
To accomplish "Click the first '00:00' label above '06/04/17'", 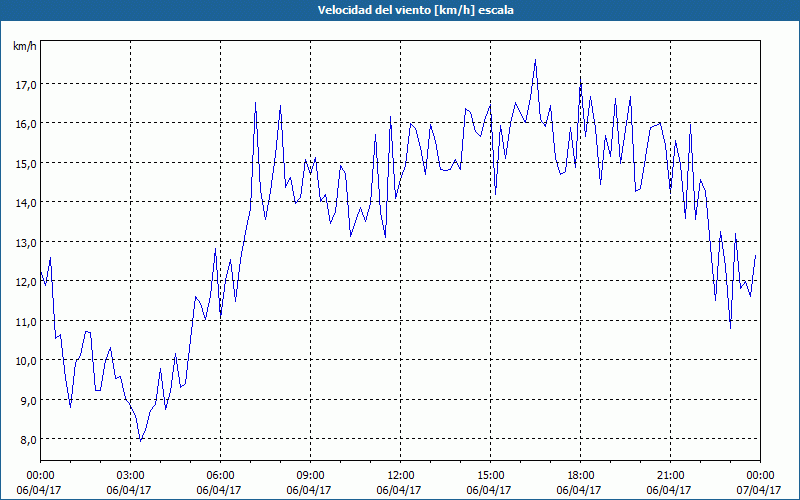I will [x=40, y=475].
